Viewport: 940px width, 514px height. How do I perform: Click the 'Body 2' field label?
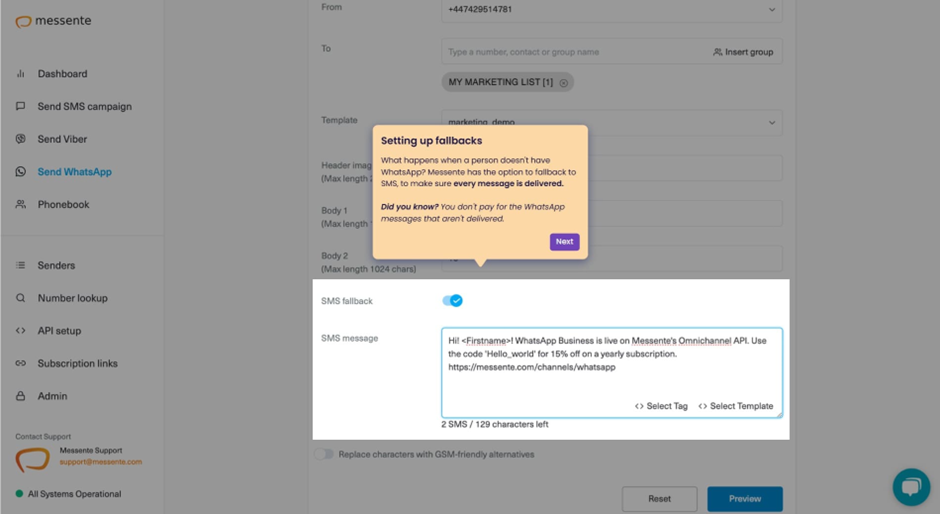tap(335, 256)
